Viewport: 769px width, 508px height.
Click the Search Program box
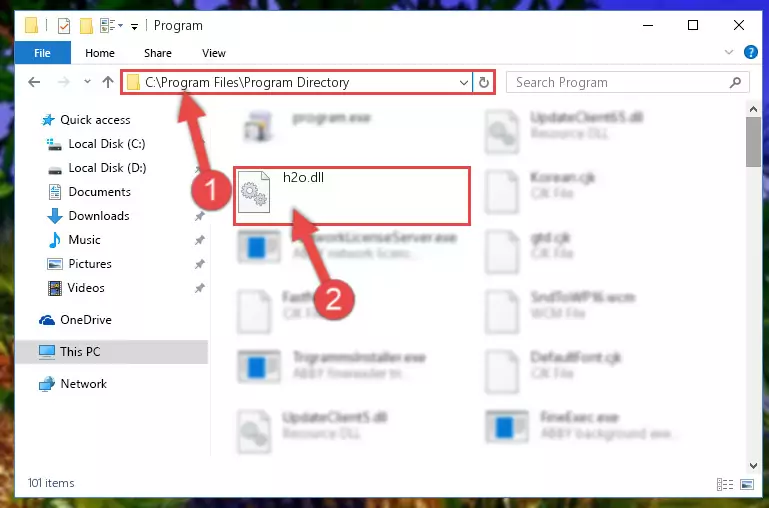(627, 82)
